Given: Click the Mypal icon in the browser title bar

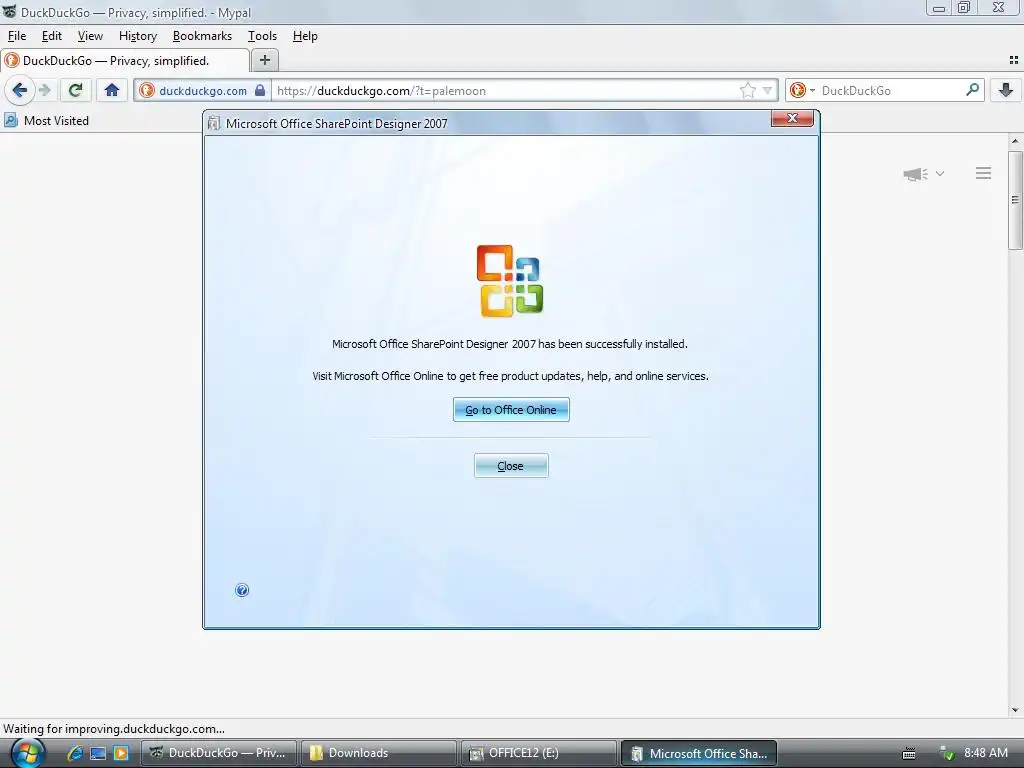Looking at the screenshot, I should 9,12.
